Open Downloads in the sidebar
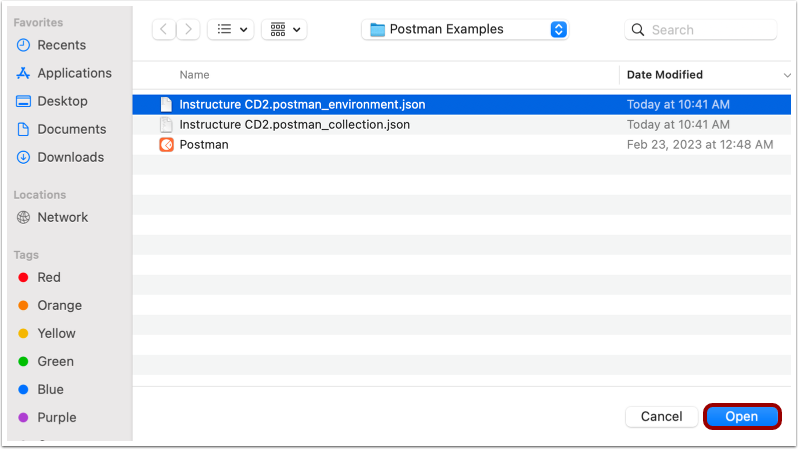 click(70, 157)
